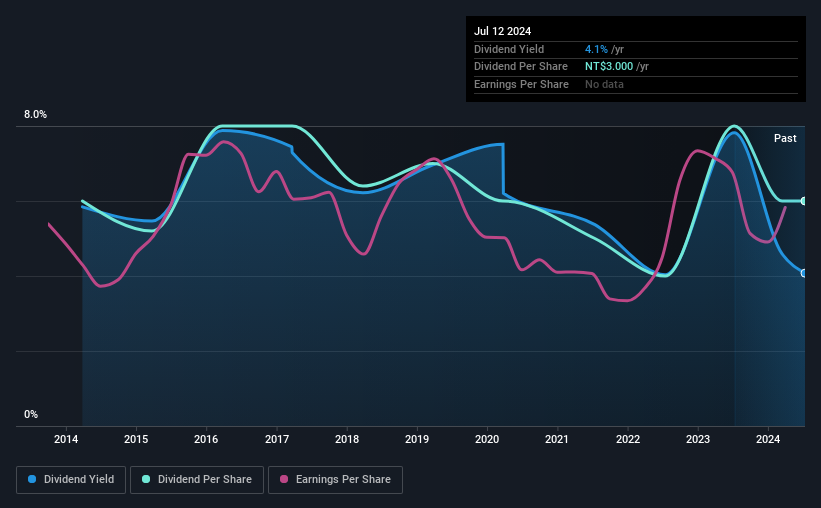Click the 8.0% y-axis label
This screenshot has width=821, height=508.
(x=35, y=114)
